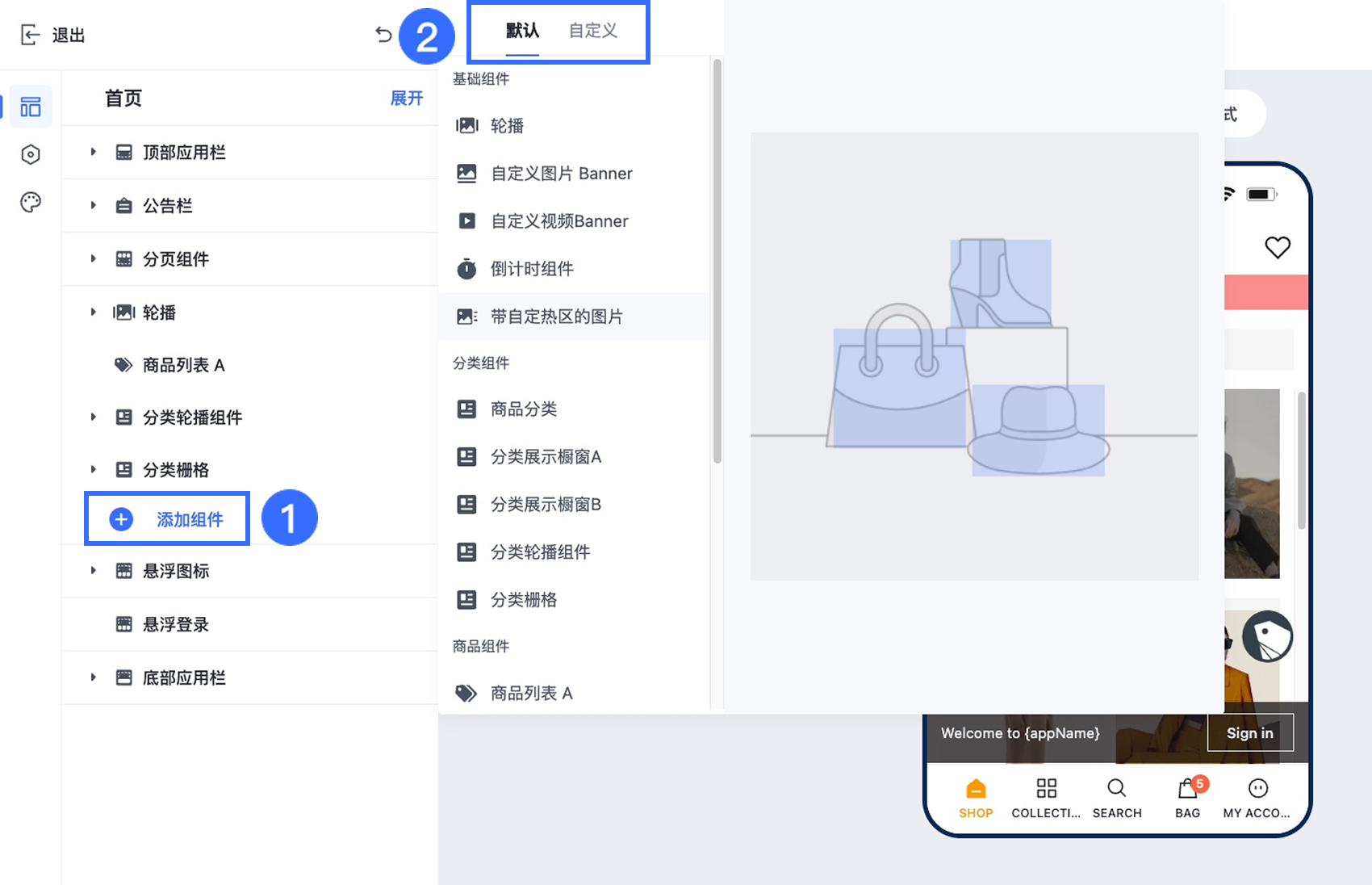
Task: Click the 基础组件 section heading
Action: click(x=481, y=79)
